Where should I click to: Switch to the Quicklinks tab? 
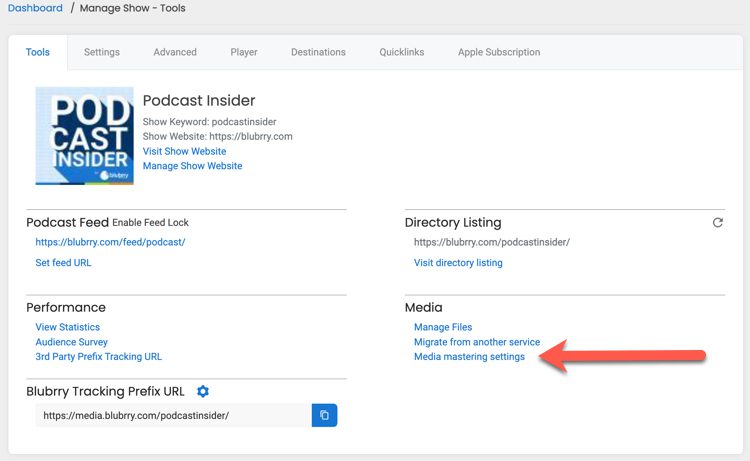tap(402, 52)
